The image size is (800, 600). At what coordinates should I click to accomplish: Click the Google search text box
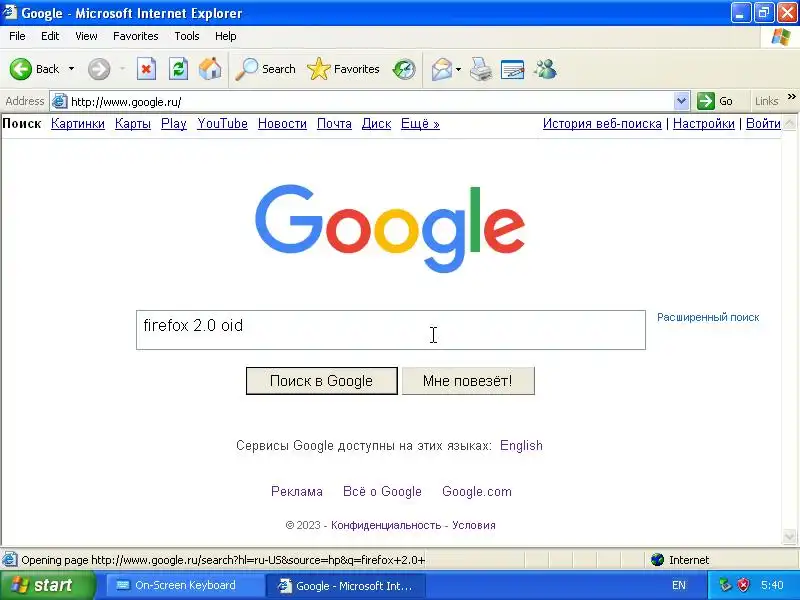[x=391, y=330]
